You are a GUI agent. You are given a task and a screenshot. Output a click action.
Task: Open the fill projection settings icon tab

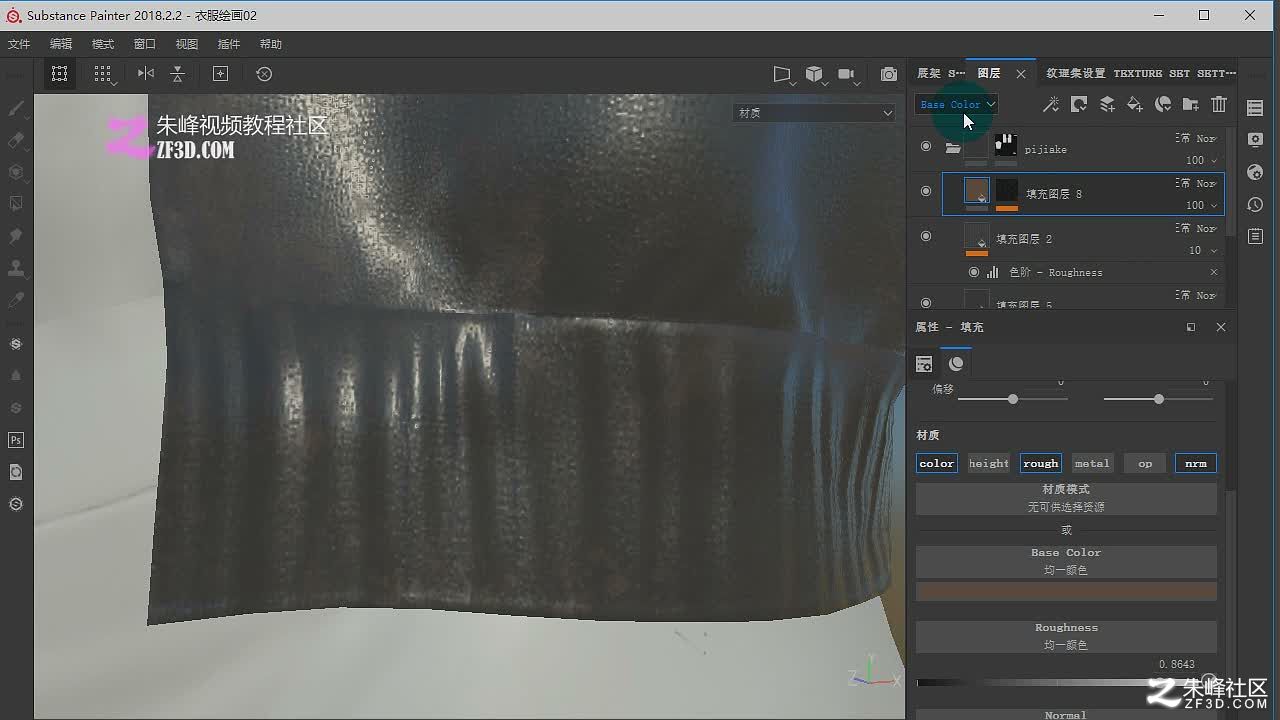[924, 364]
